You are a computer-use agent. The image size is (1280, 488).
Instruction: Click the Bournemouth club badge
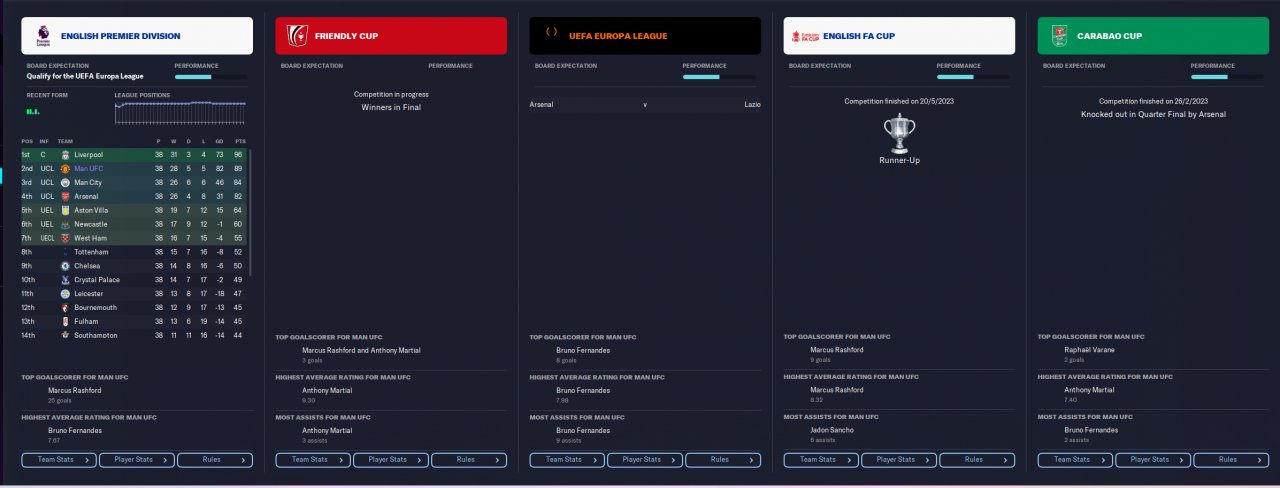coord(65,308)
